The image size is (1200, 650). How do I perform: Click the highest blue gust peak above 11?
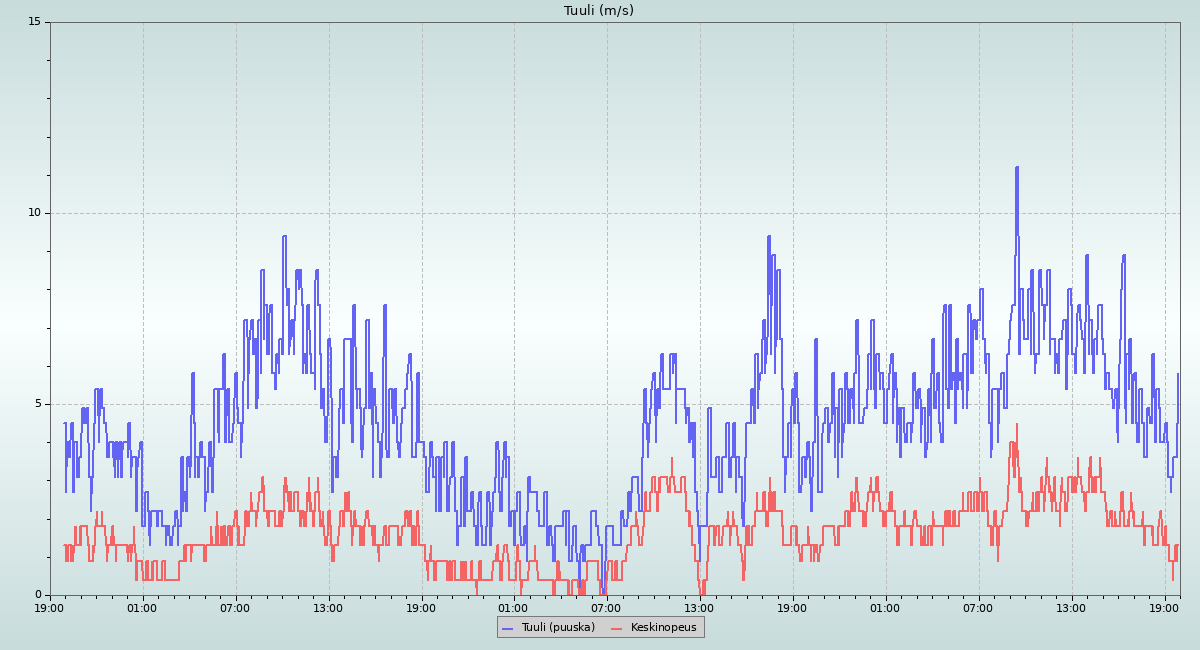click(x=1016, y=169)
